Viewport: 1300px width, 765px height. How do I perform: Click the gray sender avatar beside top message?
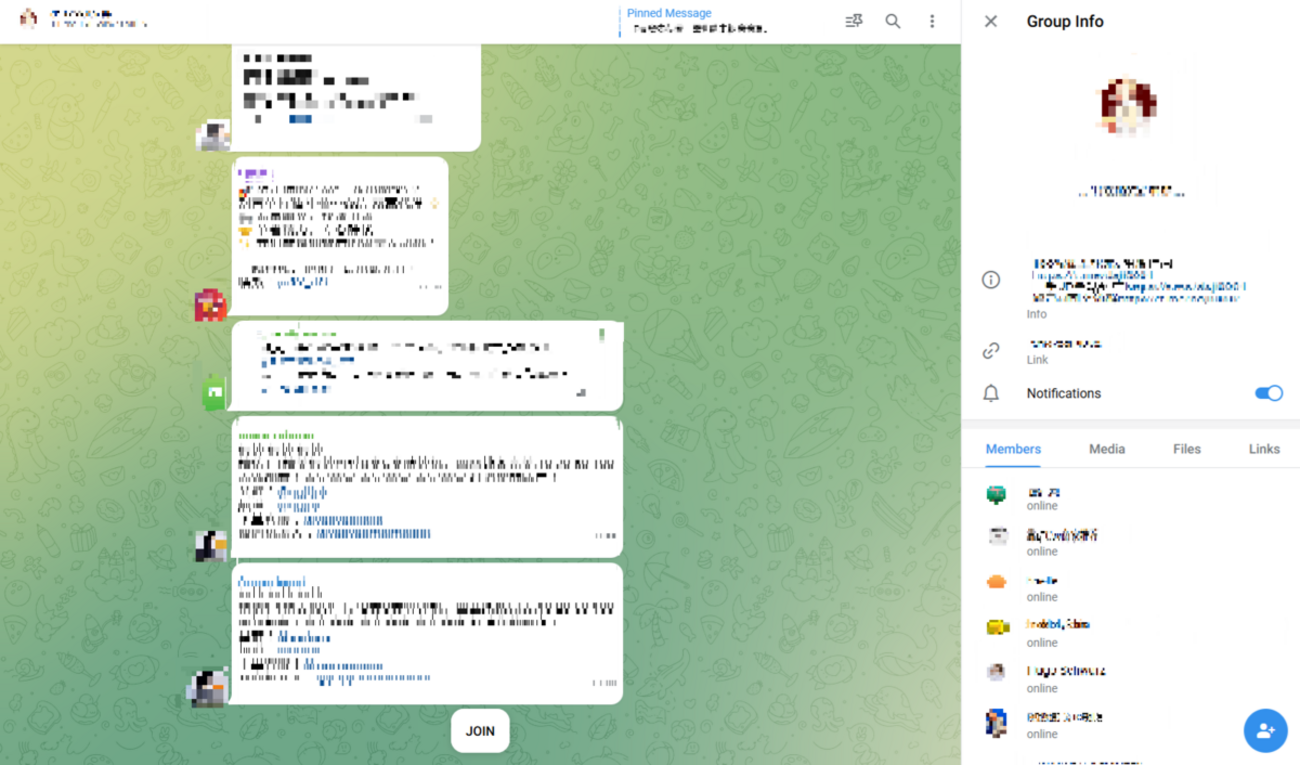pyautogui.click(x=213, y=135)
